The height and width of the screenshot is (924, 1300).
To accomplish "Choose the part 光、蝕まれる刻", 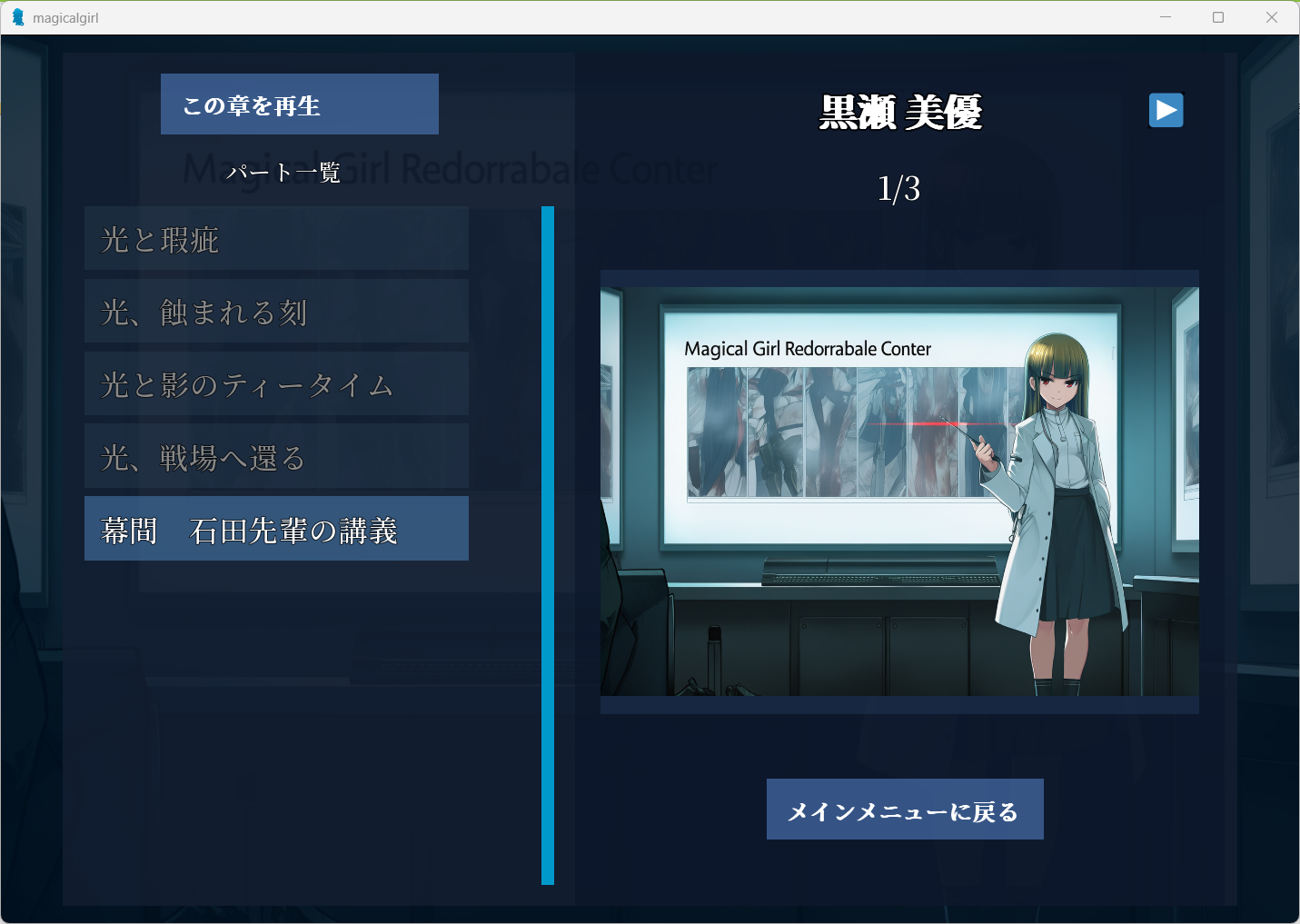I will coord(276,312).
